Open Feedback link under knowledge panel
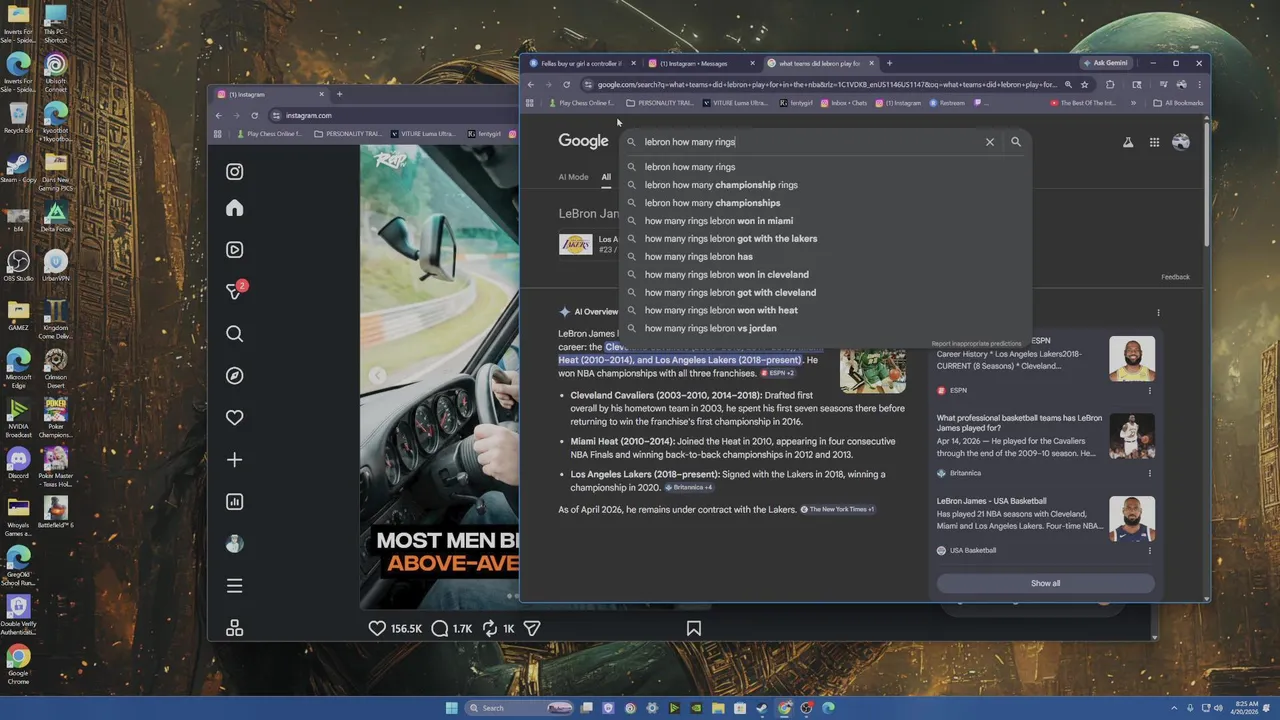1280x720 pixels. click(1175, 277)
